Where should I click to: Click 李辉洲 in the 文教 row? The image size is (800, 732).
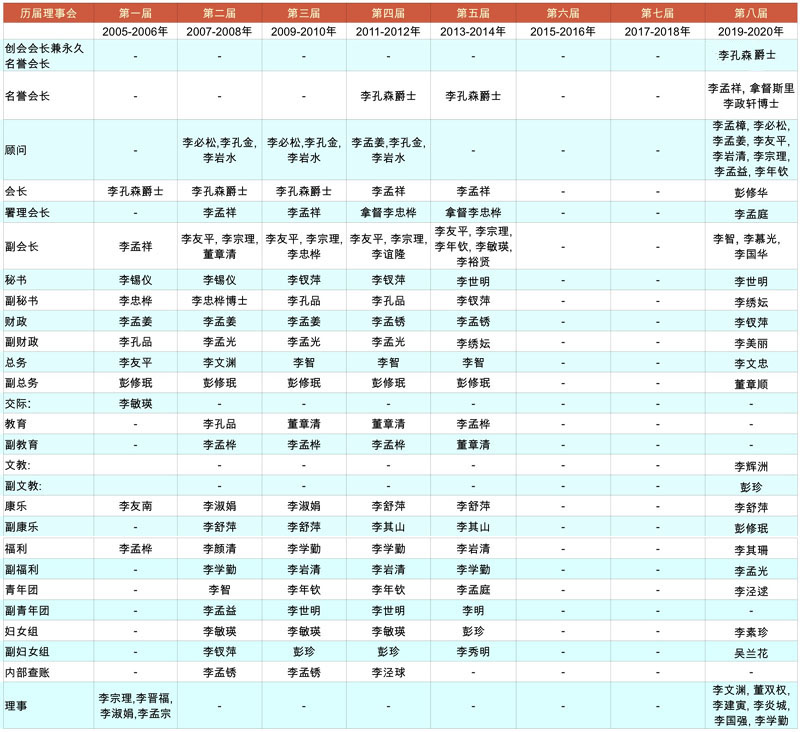tap(751, 466)
